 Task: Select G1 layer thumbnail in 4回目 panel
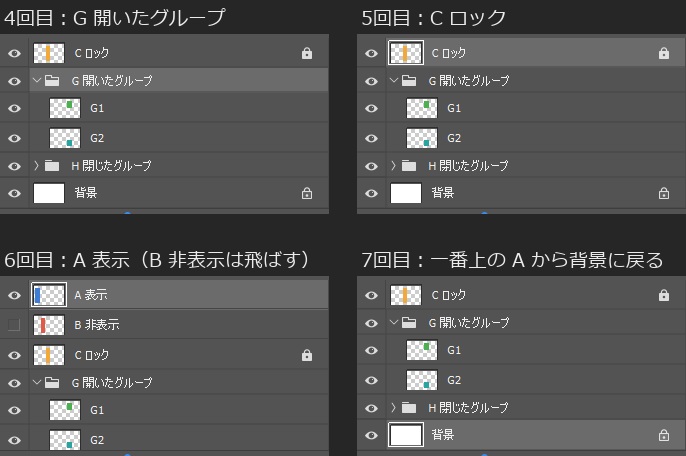tap(65, 108)
